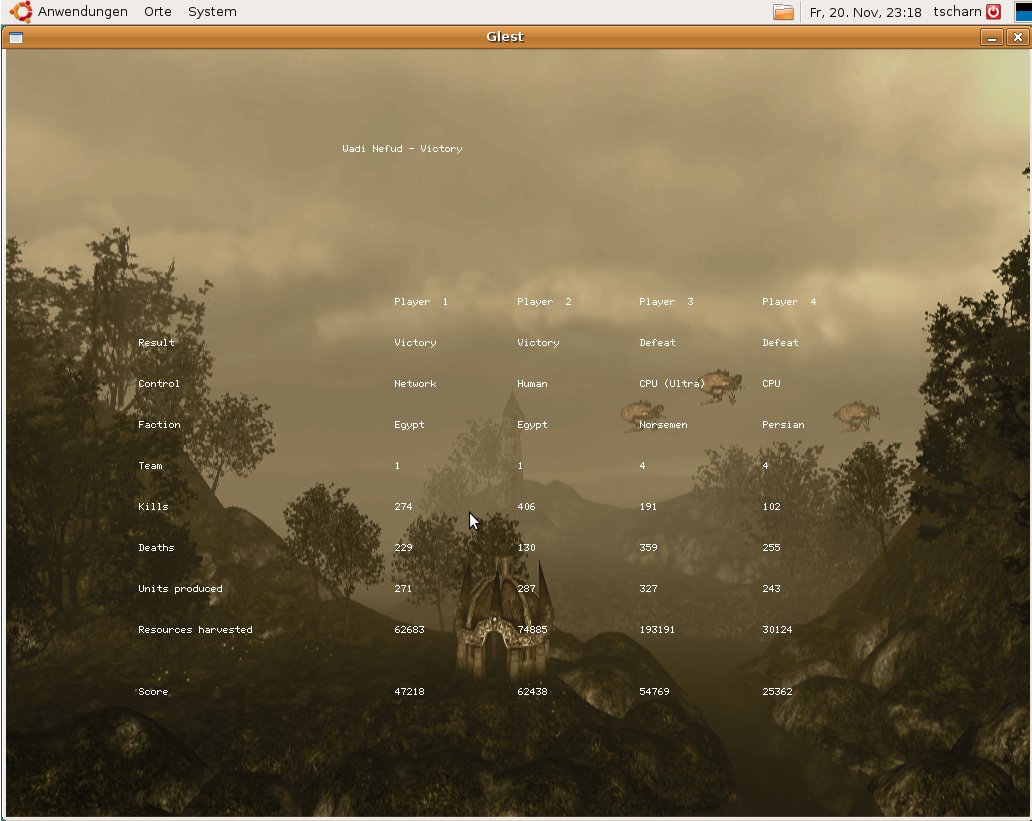The height and width of the screenshot is (821, 1032).
Task: Click the deaths value 130
Action: click(526, 548)
